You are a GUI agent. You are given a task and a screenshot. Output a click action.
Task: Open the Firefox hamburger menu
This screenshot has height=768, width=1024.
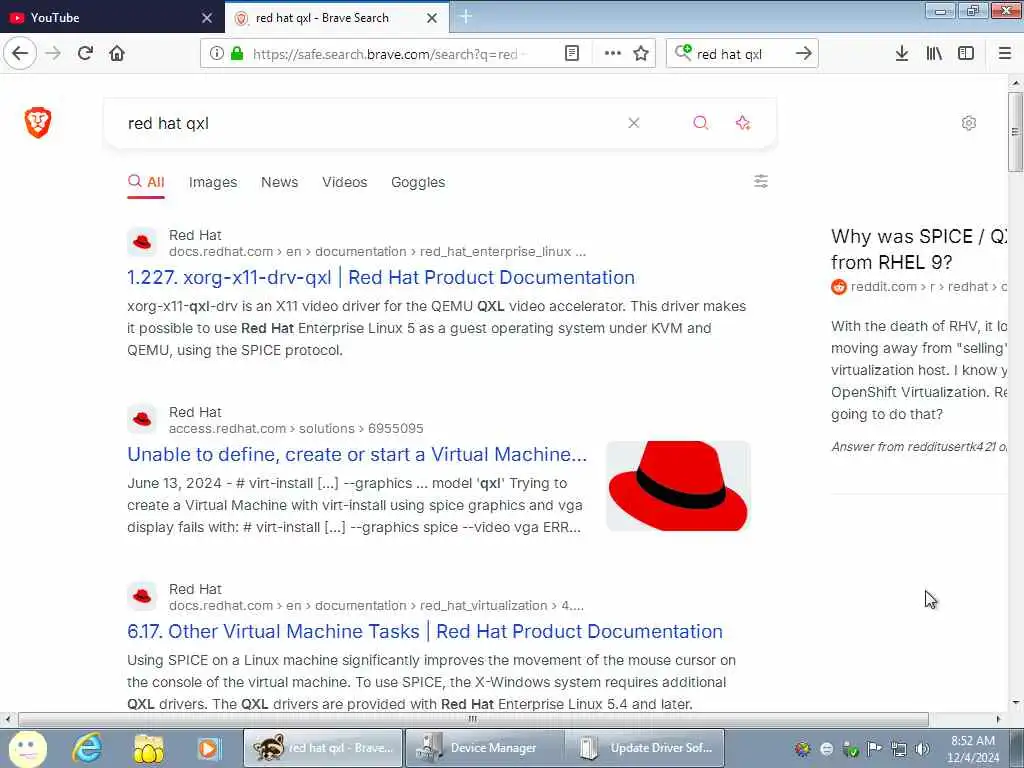coord(1005,54)
